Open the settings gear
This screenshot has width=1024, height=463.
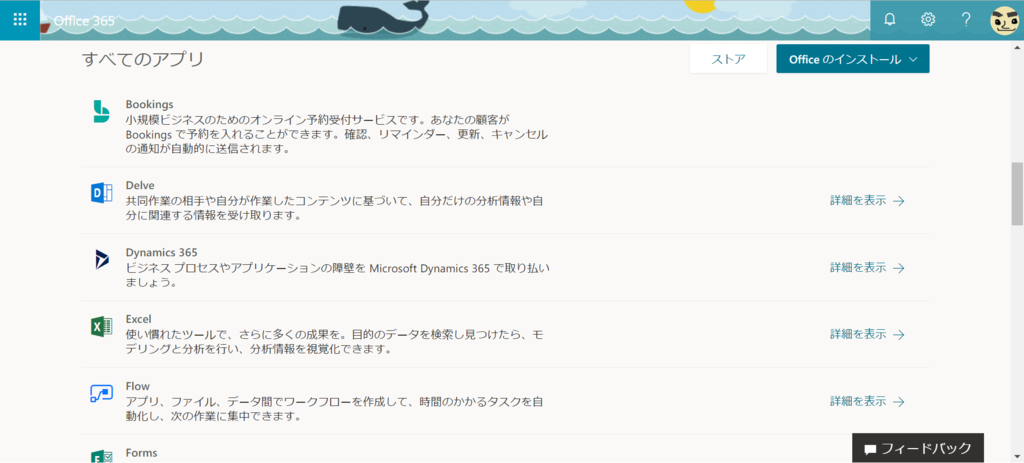[x=927, y=20]
